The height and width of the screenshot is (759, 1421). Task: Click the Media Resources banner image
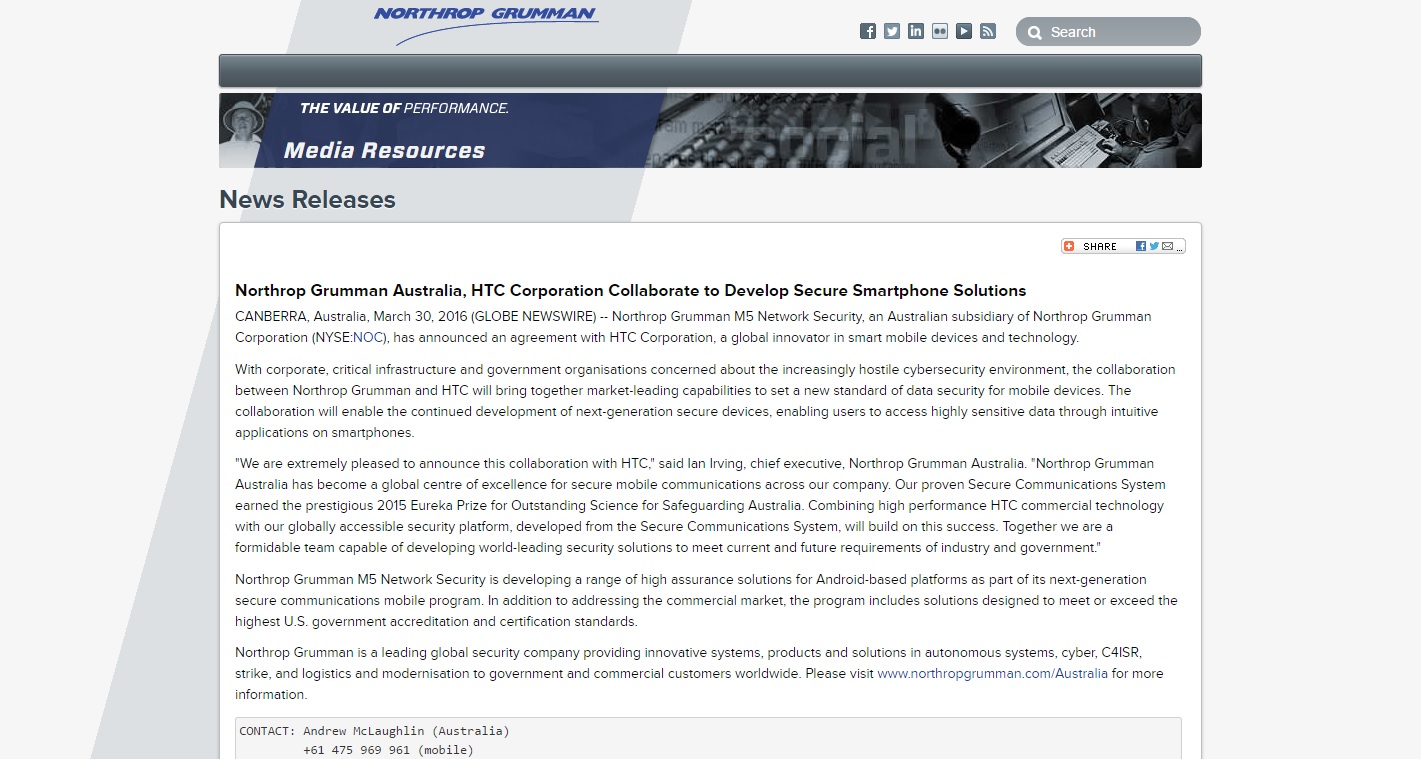pos(710,130)
